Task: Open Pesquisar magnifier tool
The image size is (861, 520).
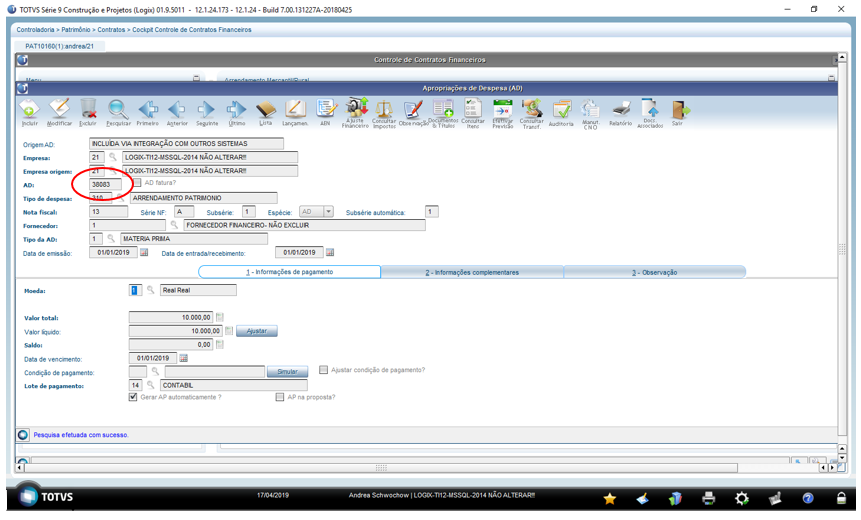Action: tap(118, 110)
